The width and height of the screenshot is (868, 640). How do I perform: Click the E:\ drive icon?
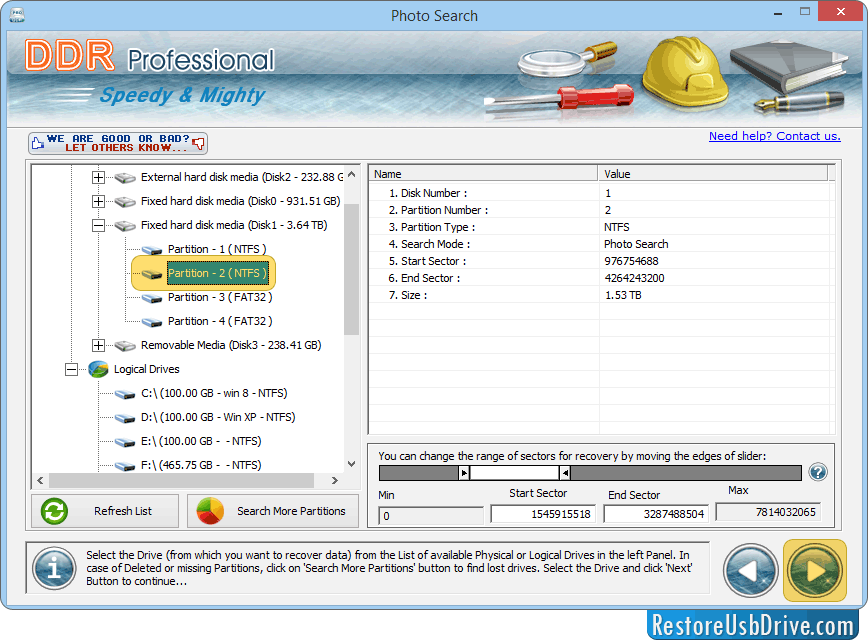pyautogui.click(x=125, y=442)
